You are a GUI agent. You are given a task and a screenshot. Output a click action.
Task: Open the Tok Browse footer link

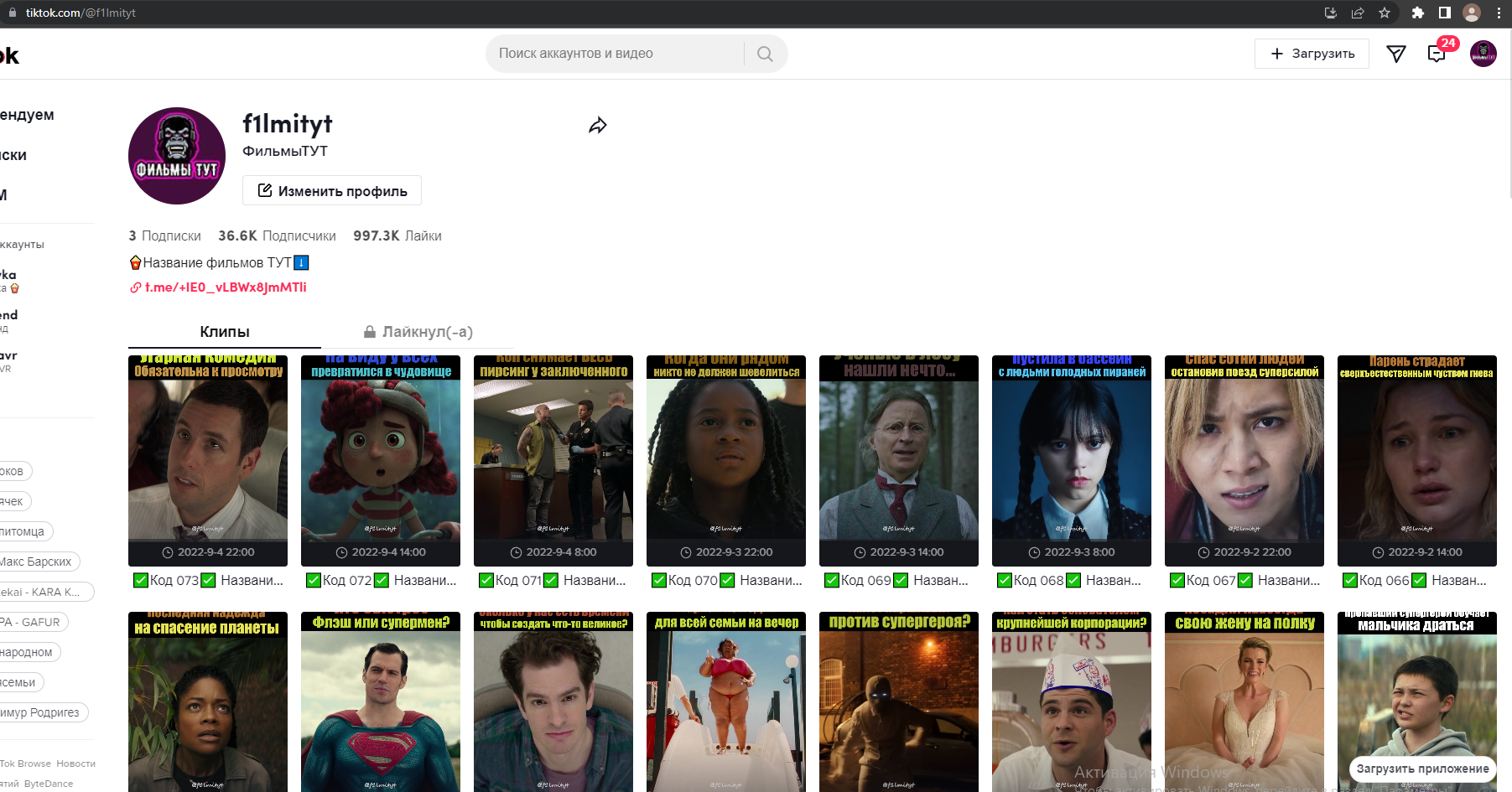click(25, 764)
